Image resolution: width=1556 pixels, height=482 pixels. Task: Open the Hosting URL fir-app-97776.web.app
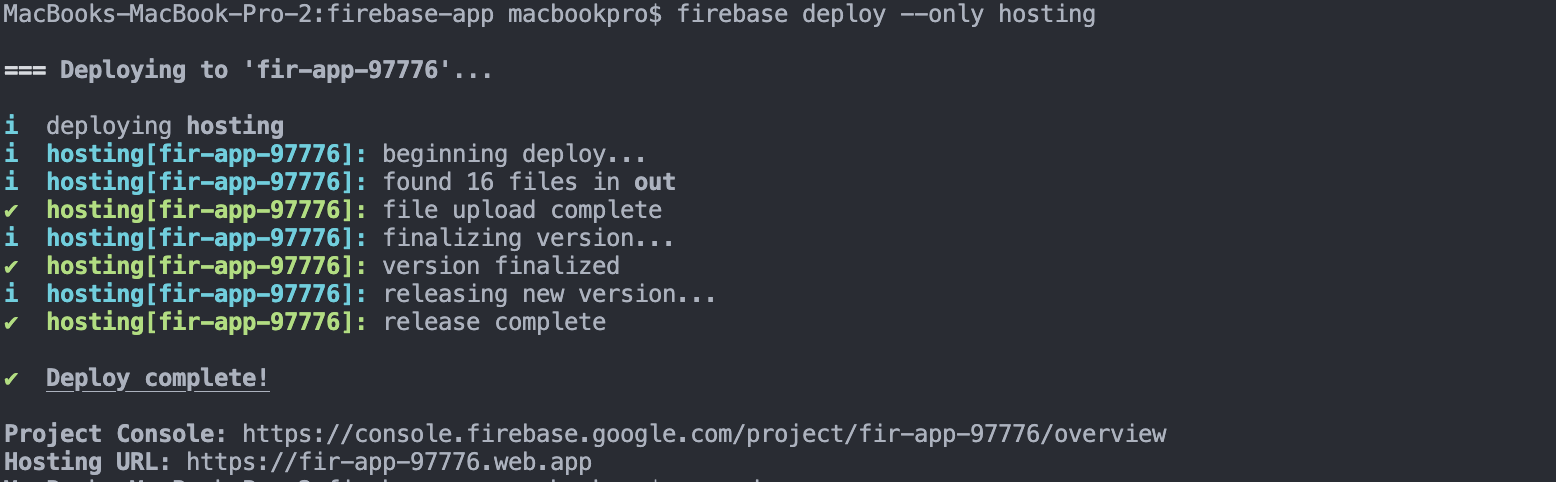(389, 462)
